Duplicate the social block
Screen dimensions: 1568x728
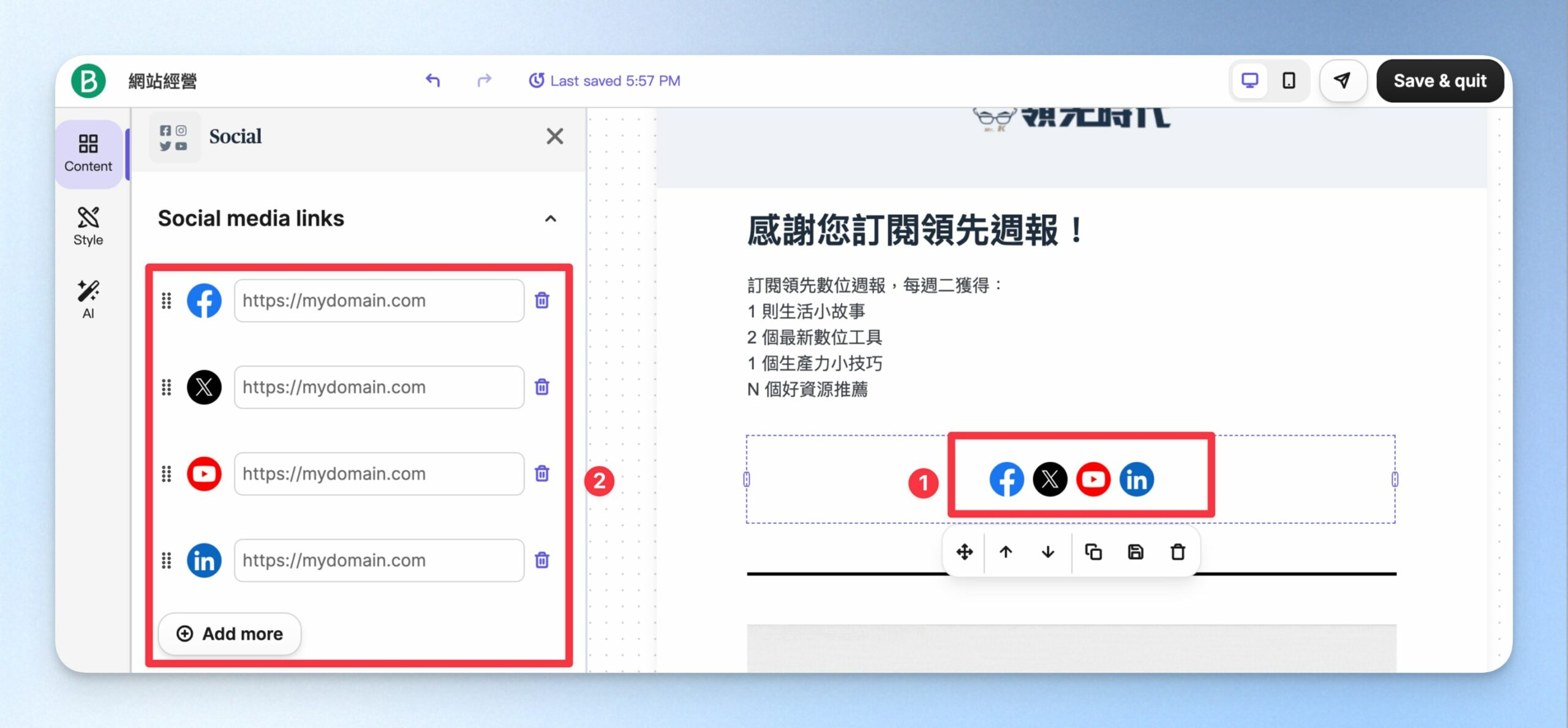(1093, 552)
